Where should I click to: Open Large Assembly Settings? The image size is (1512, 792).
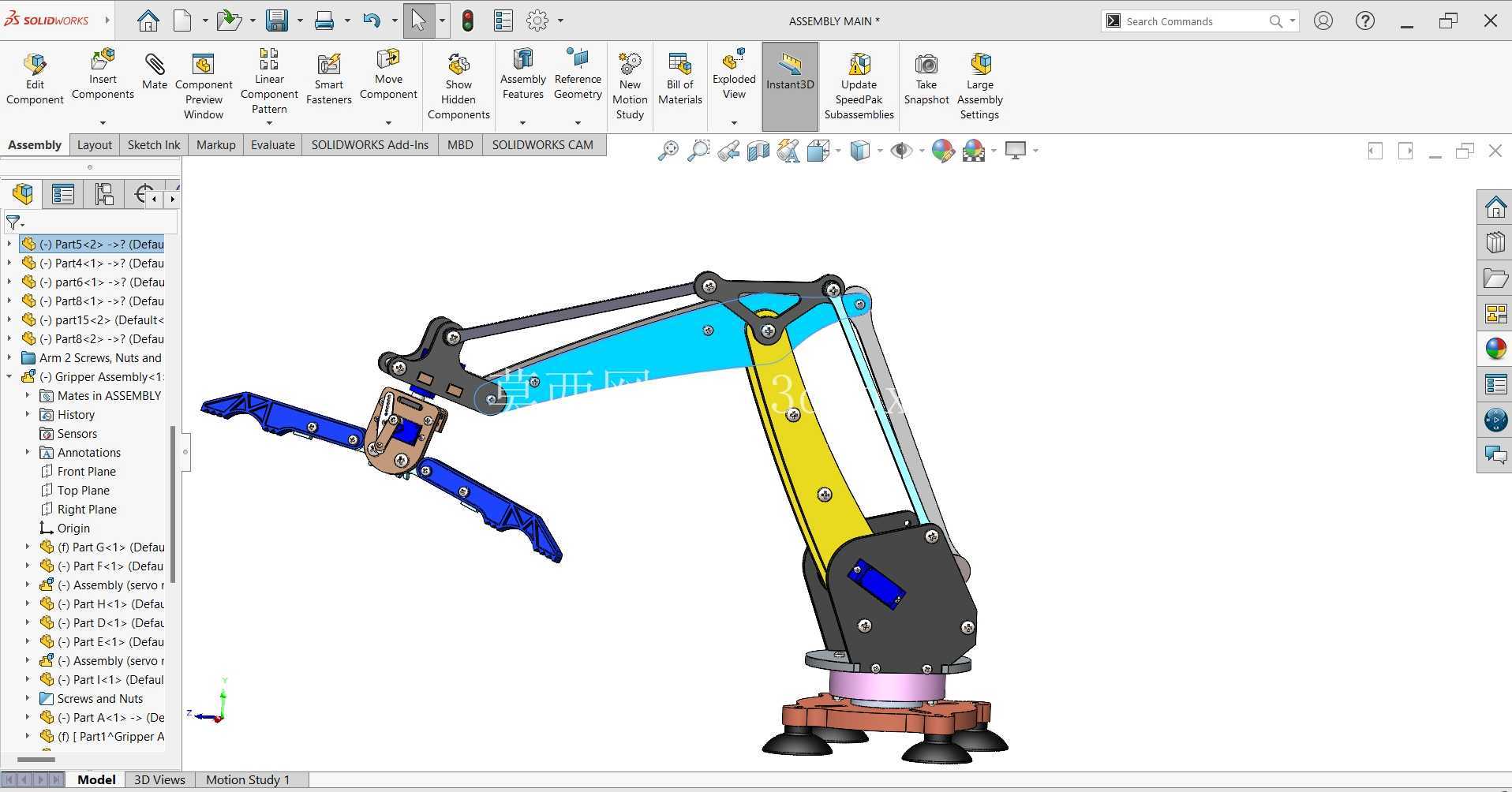coord(980,85)
